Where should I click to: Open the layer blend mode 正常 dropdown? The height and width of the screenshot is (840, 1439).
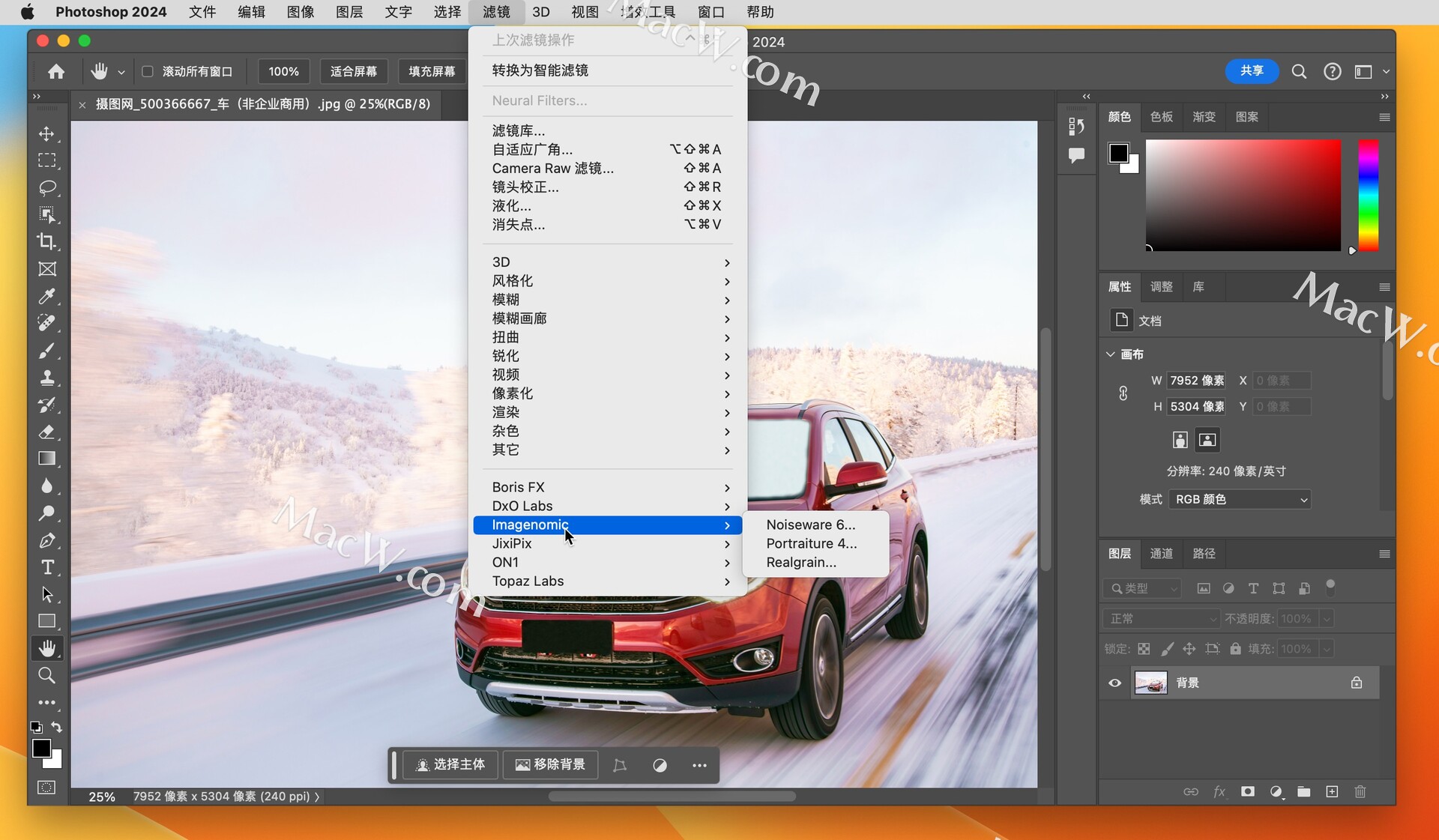[1160, 618]
